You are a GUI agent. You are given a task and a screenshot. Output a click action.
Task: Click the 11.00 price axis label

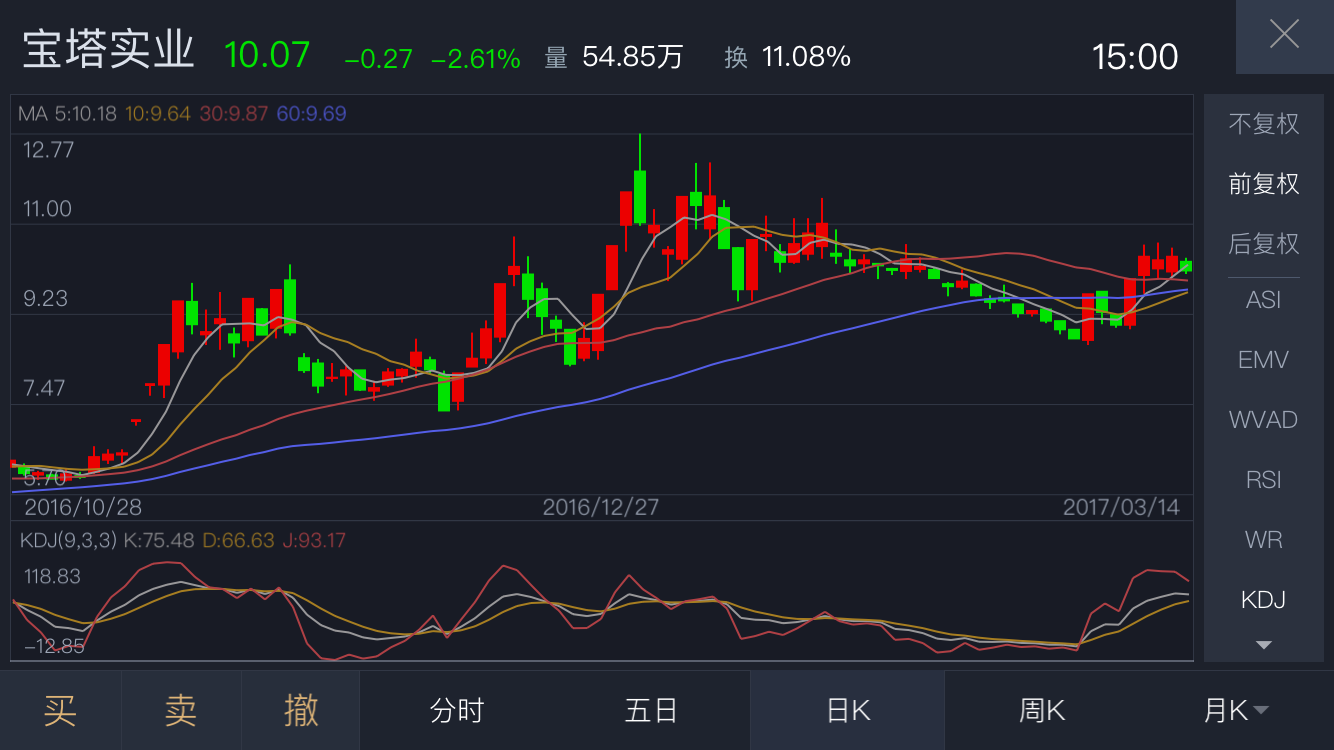[x=48, y=209]
